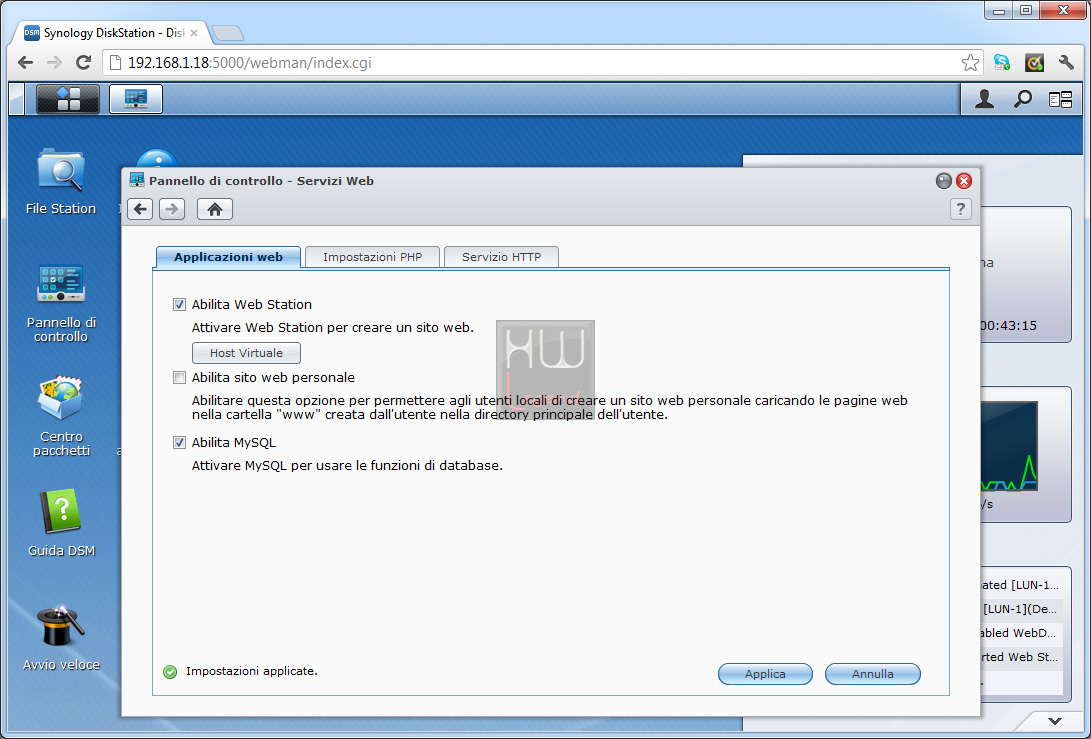Click the browser forward arrow

coord(54,63)
